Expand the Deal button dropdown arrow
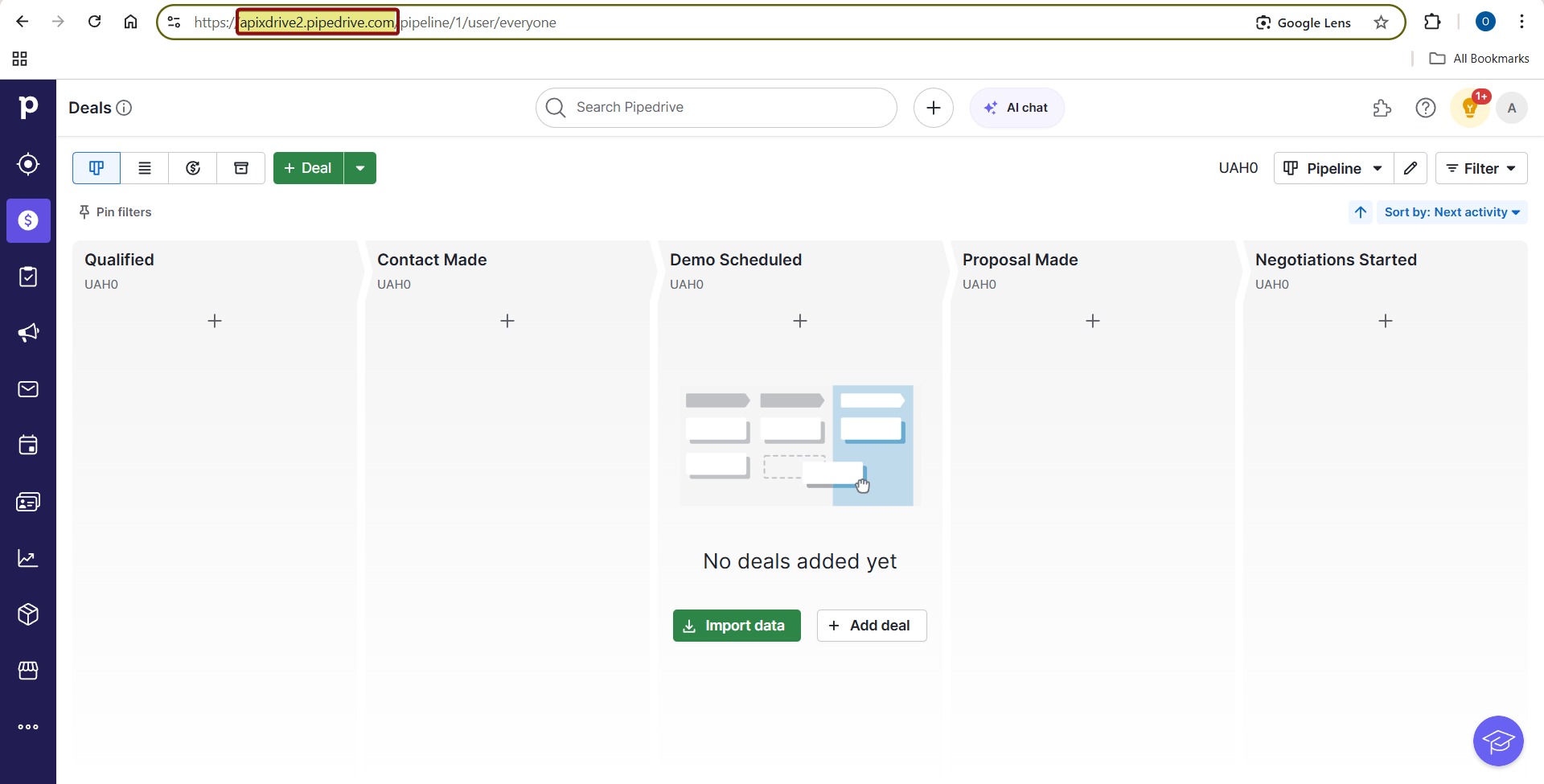The image size is (1544, 784). coord(360,168)
